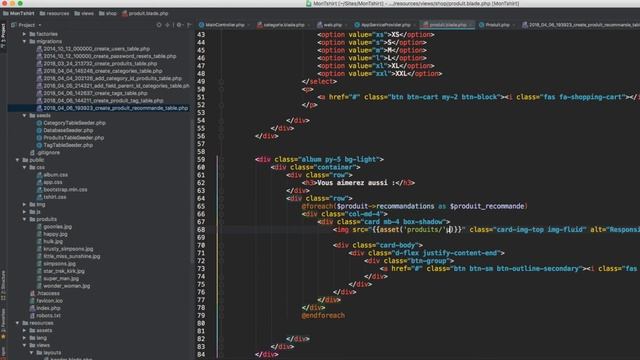This screenshot has width=640, height=360.
Task: Select create_tags_table.php migration file
Action: (92, 93)
